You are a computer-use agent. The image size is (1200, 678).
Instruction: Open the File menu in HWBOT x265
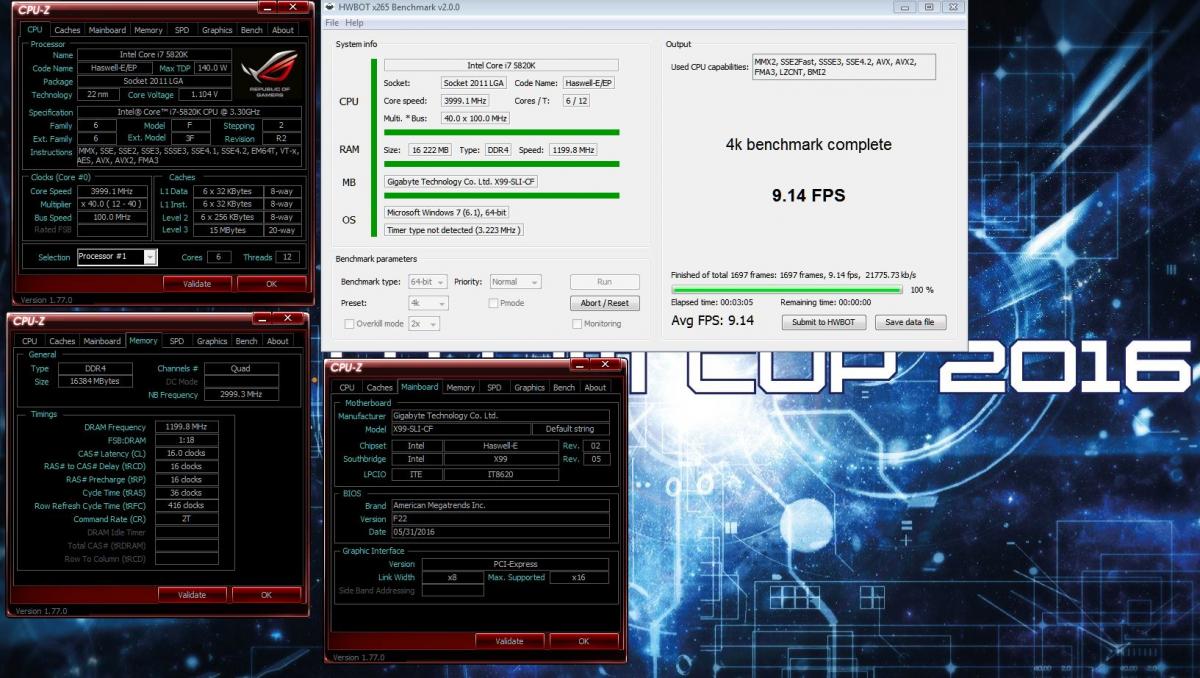tap(332, 22)
